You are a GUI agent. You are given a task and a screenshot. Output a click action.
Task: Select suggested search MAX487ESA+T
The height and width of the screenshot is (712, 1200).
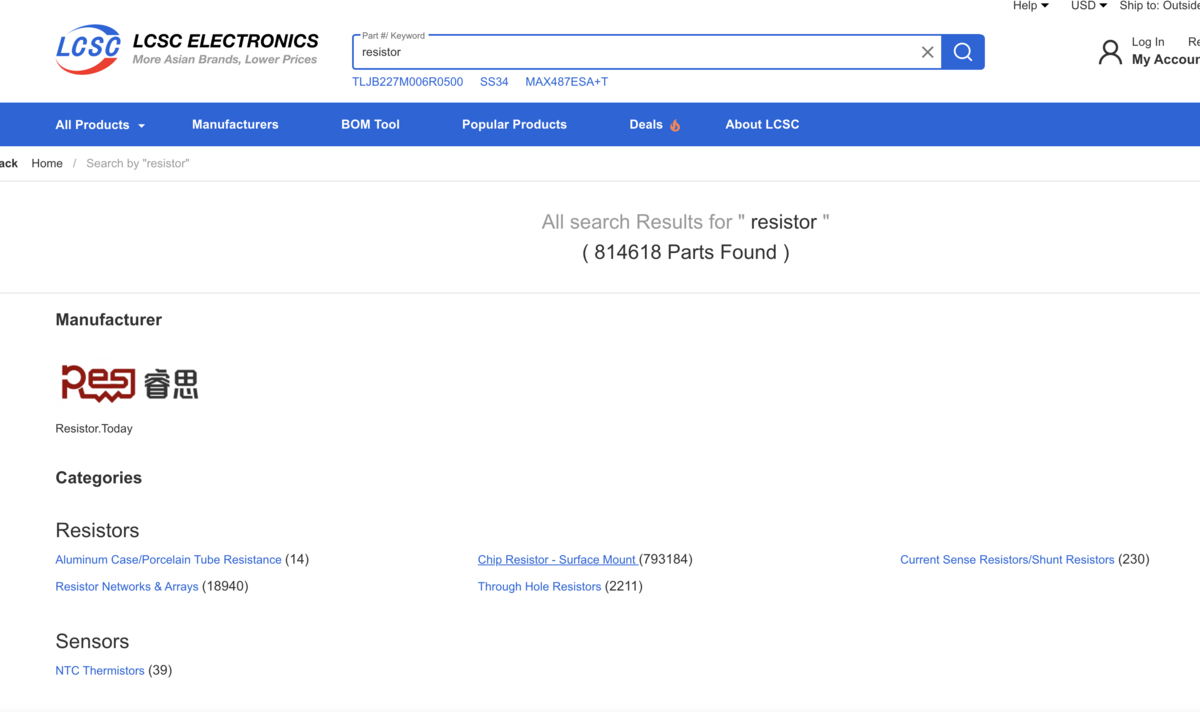click(566, 82)
